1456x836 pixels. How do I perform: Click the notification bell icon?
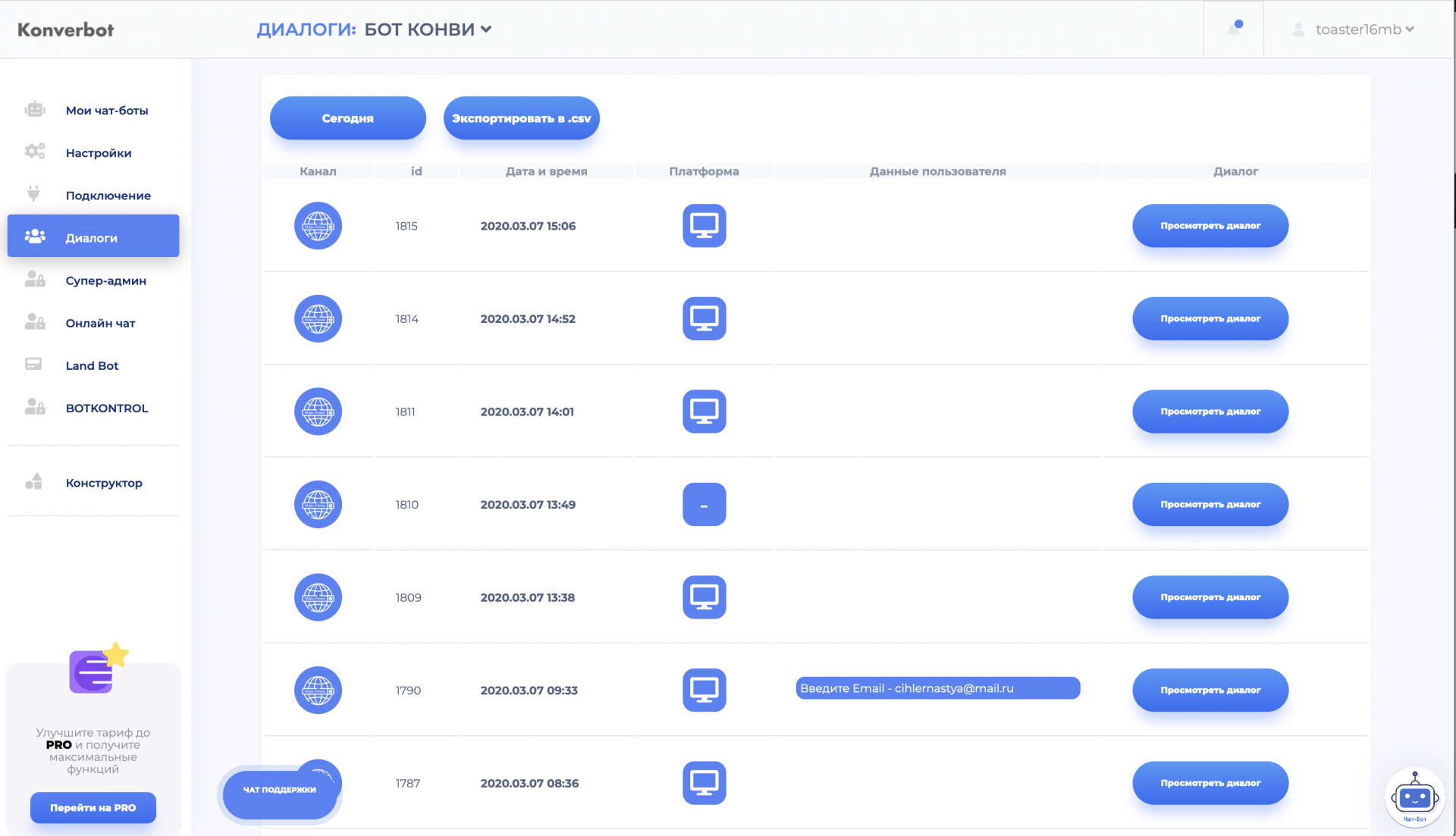pos(1234,30)
